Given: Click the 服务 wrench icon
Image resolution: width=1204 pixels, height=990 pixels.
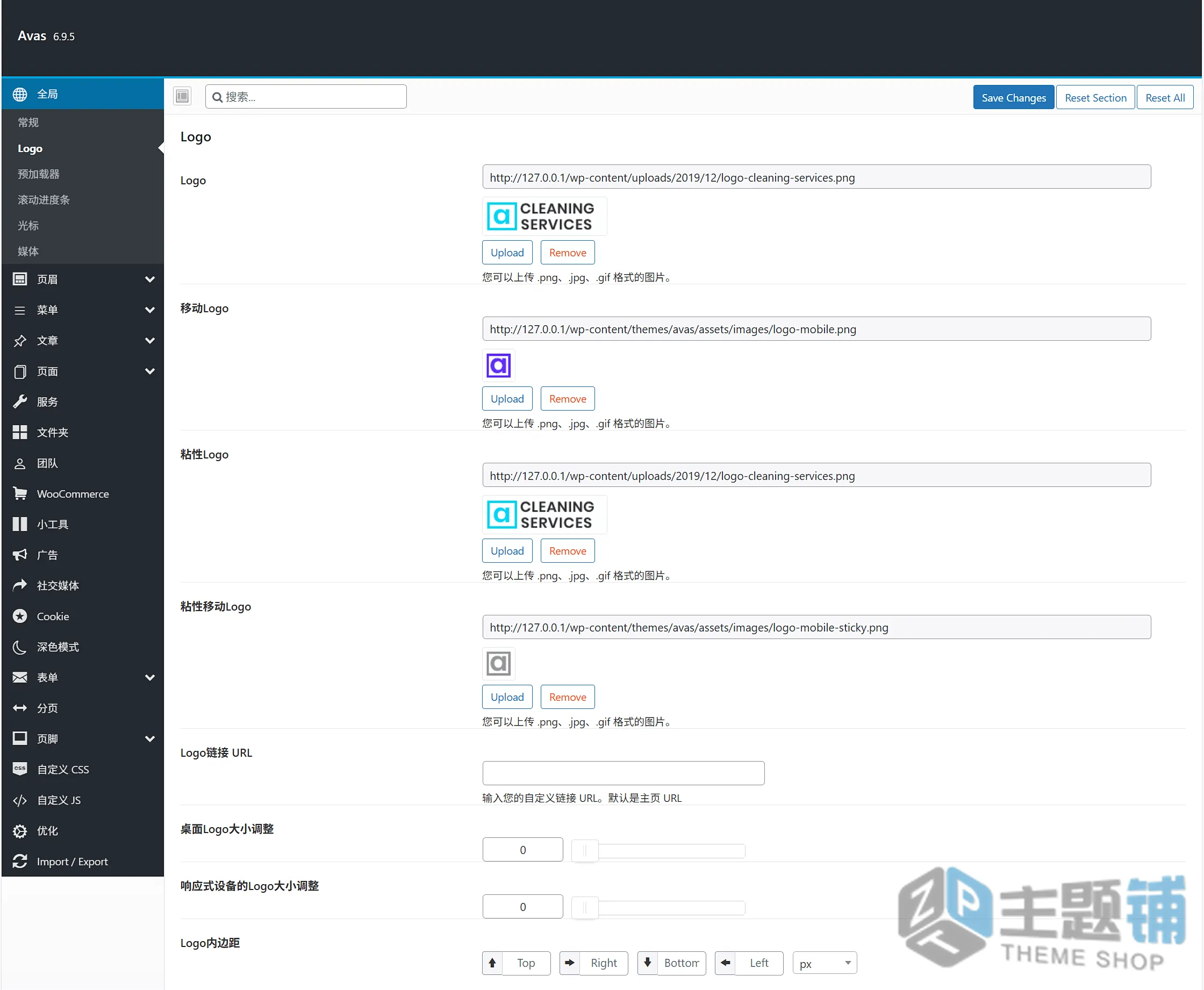Looking at the screenshot, I should (20, 401).
